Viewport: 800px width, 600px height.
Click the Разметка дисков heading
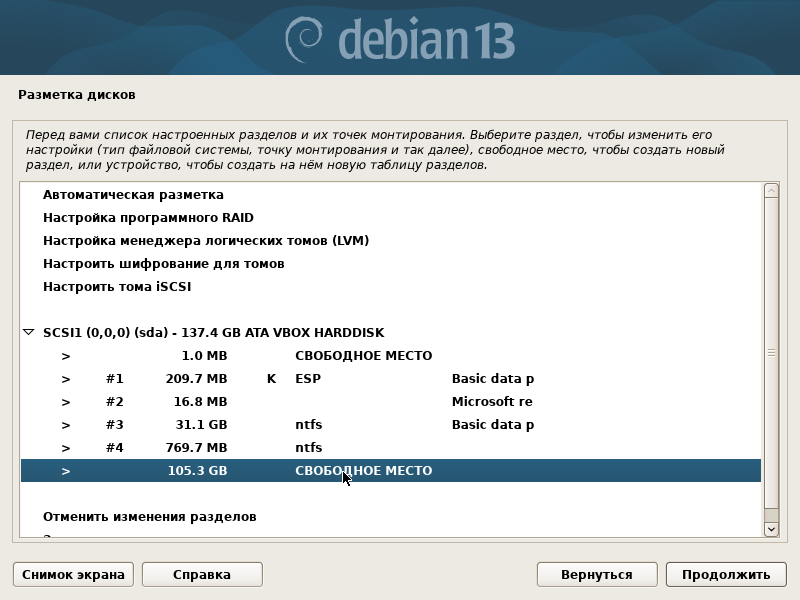[x=77, y=95]
